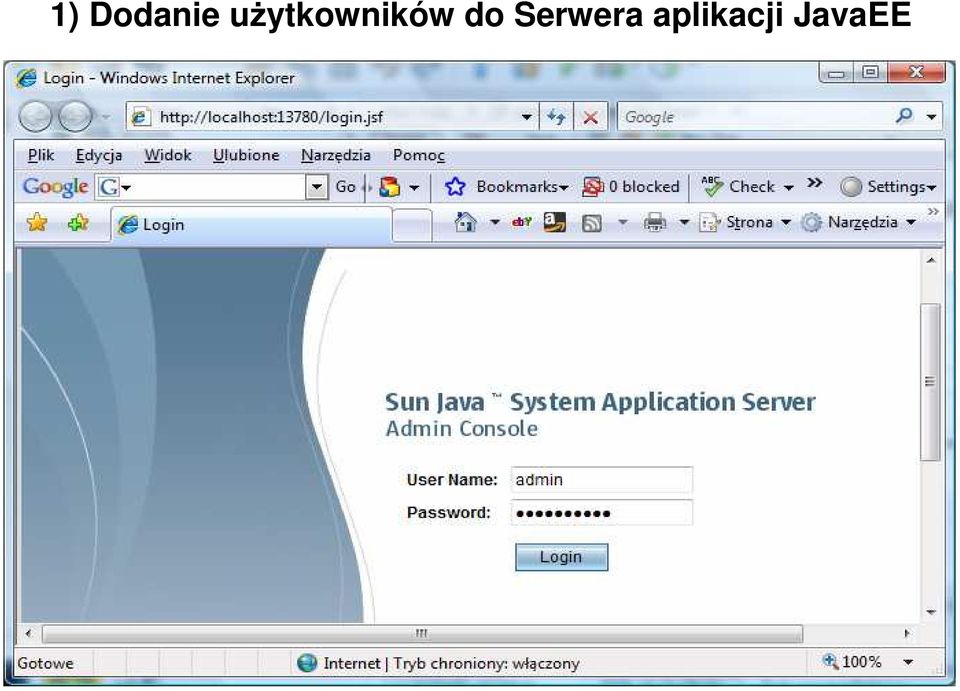Open the Widok menu
This screenshot has width=960, height=691.
[x=168, y=155]
